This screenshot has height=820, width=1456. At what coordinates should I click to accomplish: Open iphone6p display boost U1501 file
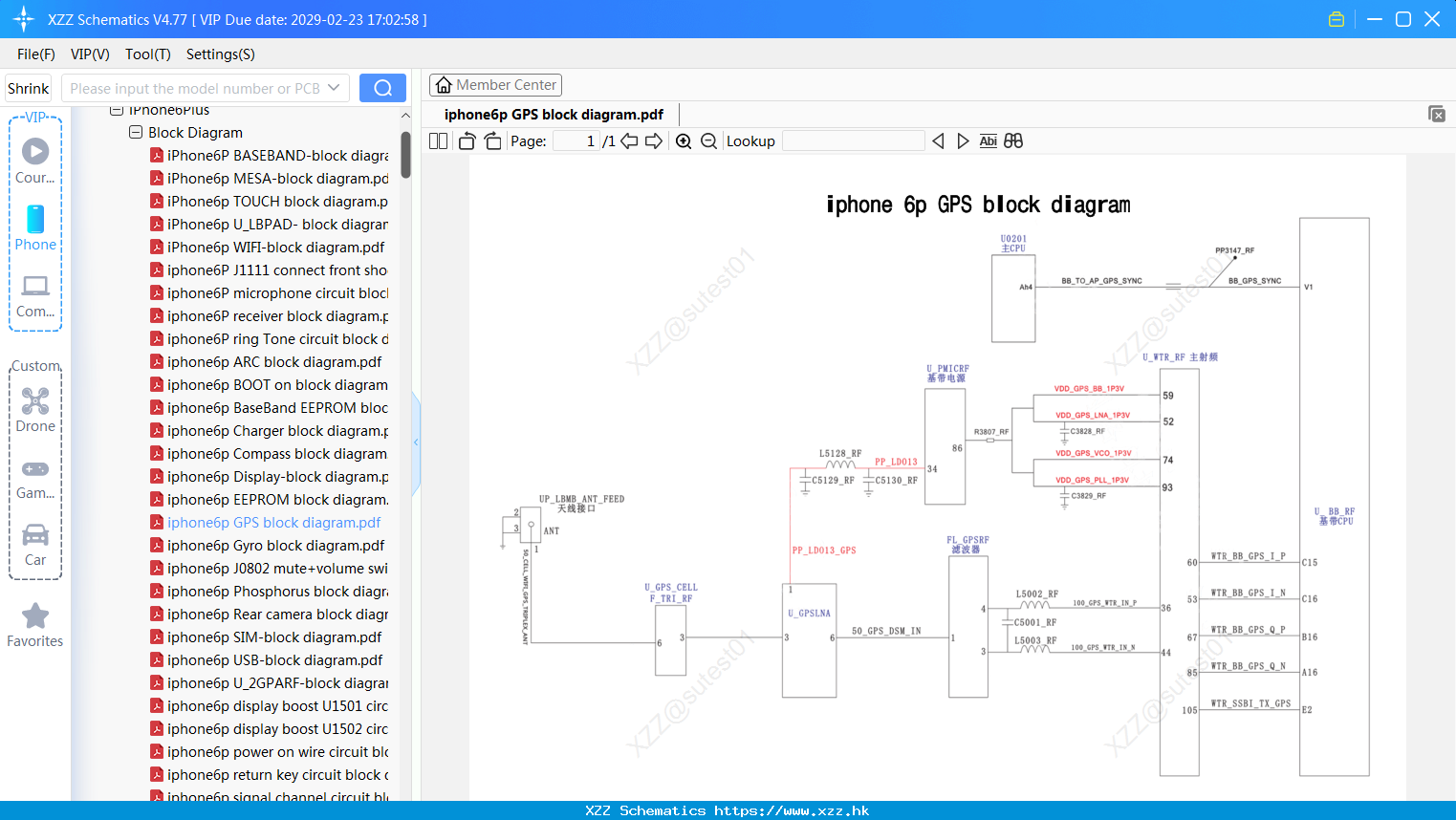pos(269,706)
